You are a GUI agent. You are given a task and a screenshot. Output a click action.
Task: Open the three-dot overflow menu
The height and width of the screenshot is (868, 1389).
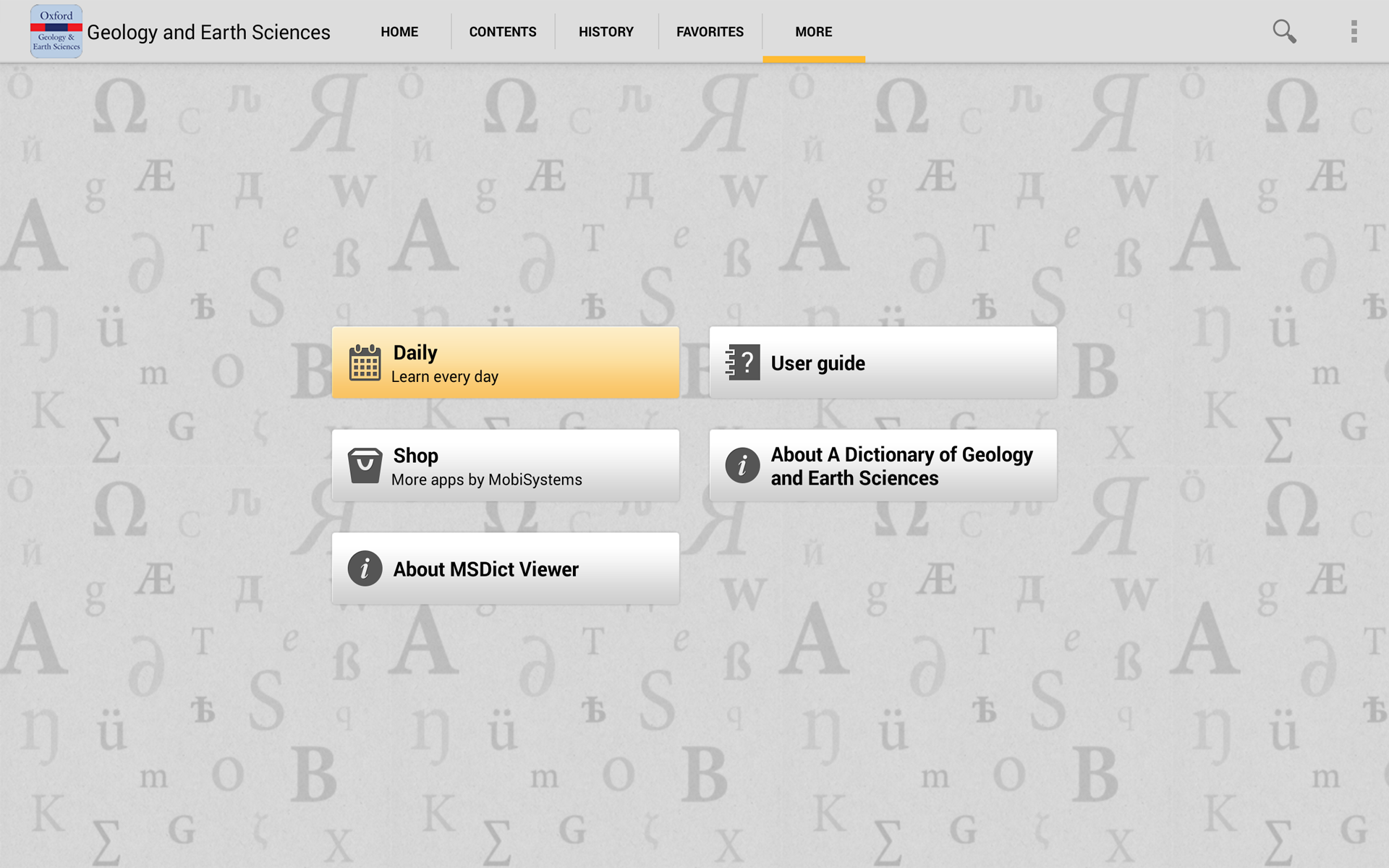coord(1354,31)
